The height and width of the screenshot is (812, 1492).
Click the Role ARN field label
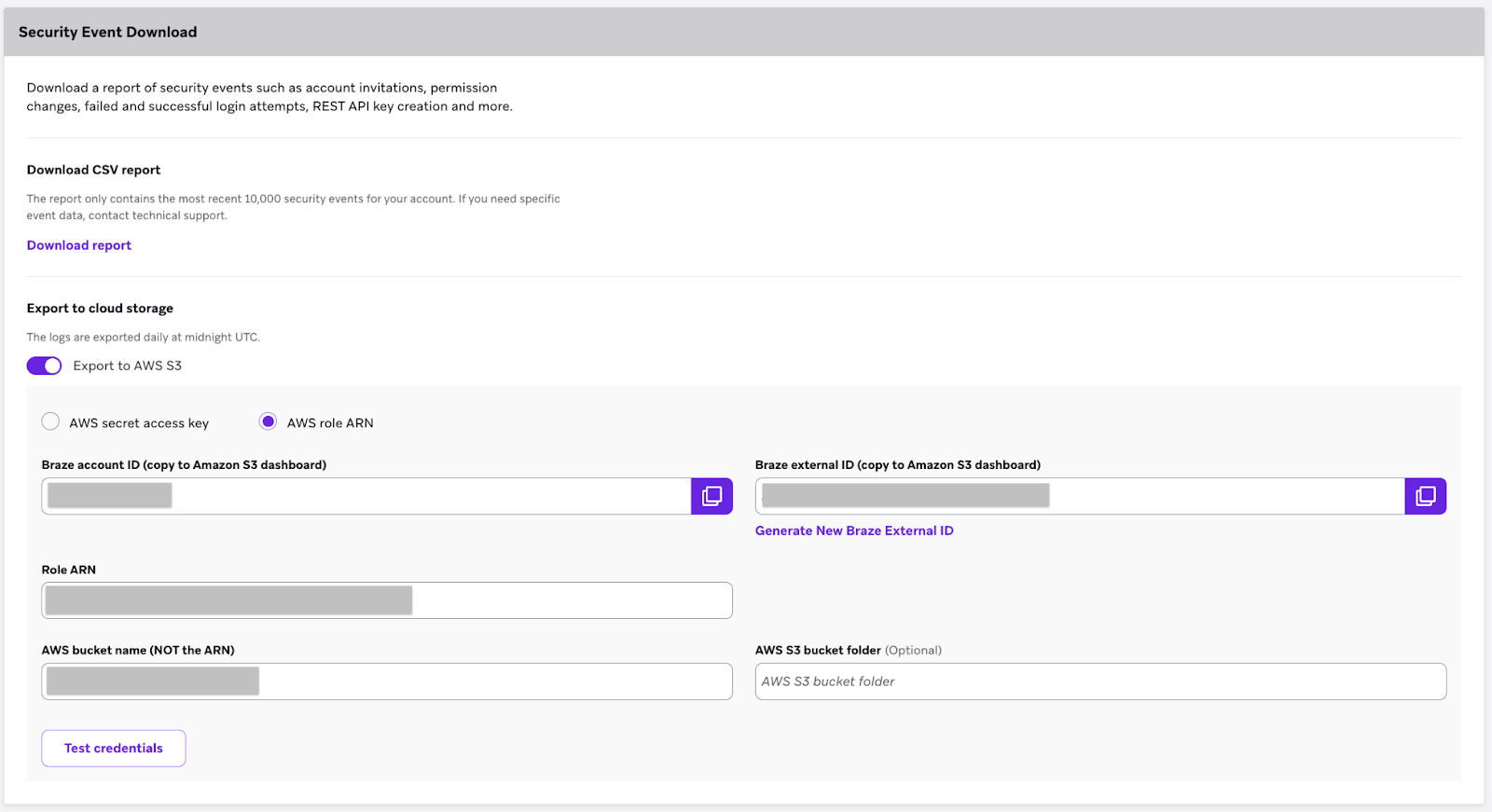[x=69, y=570]
